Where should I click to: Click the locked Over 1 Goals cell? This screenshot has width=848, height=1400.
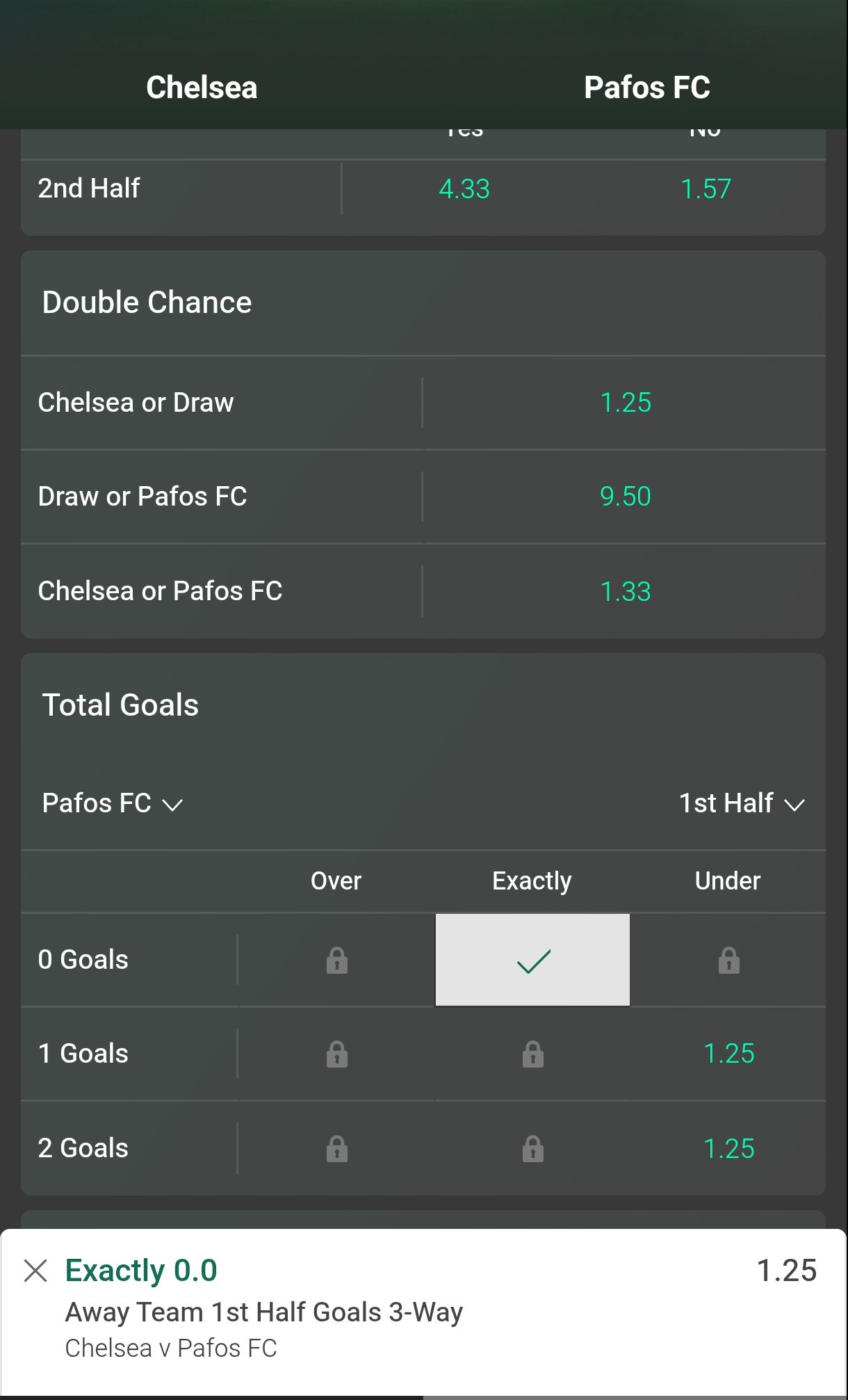[x=336, y=1054]
